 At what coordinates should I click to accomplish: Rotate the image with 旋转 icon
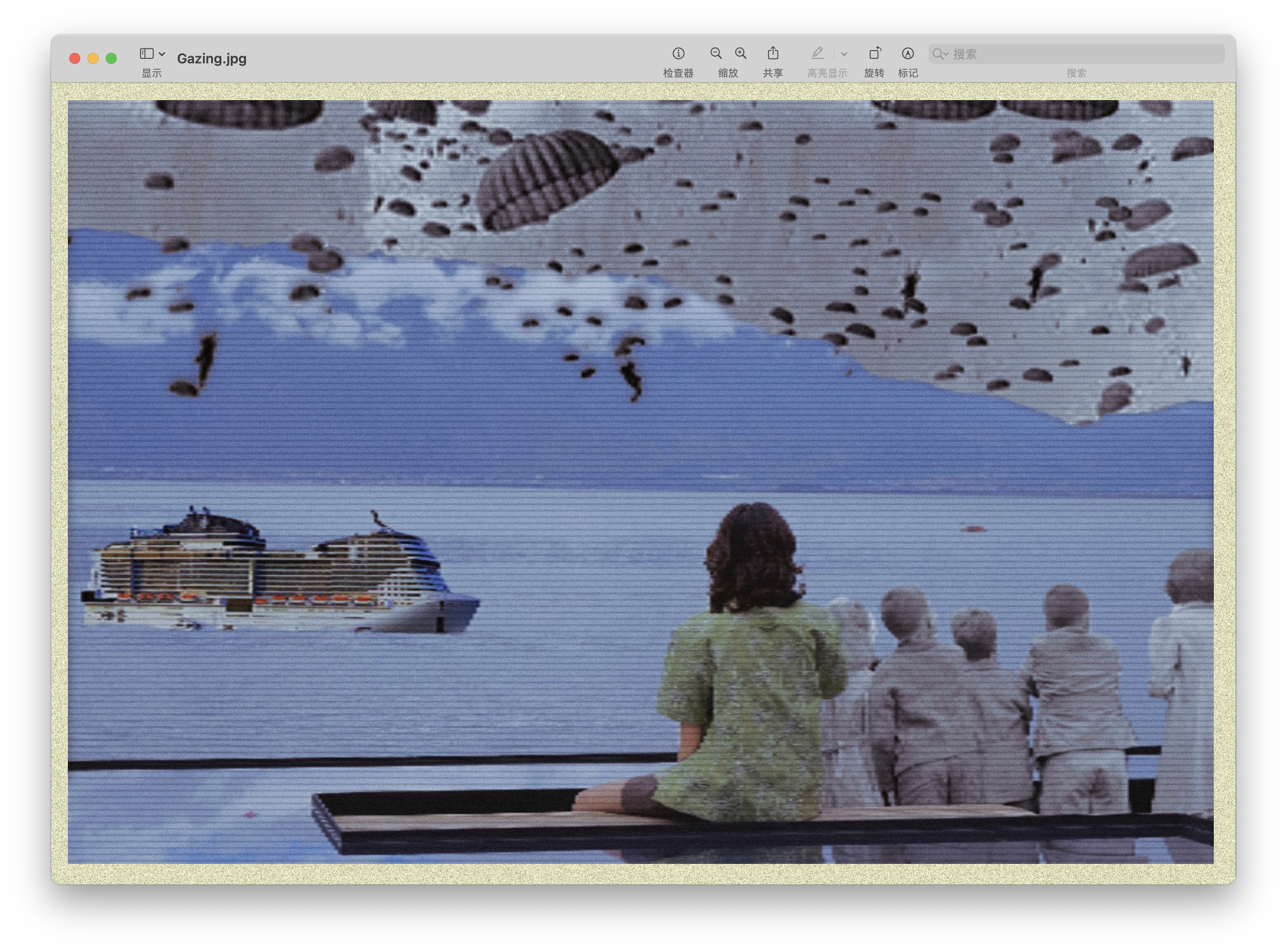(874, 54)
